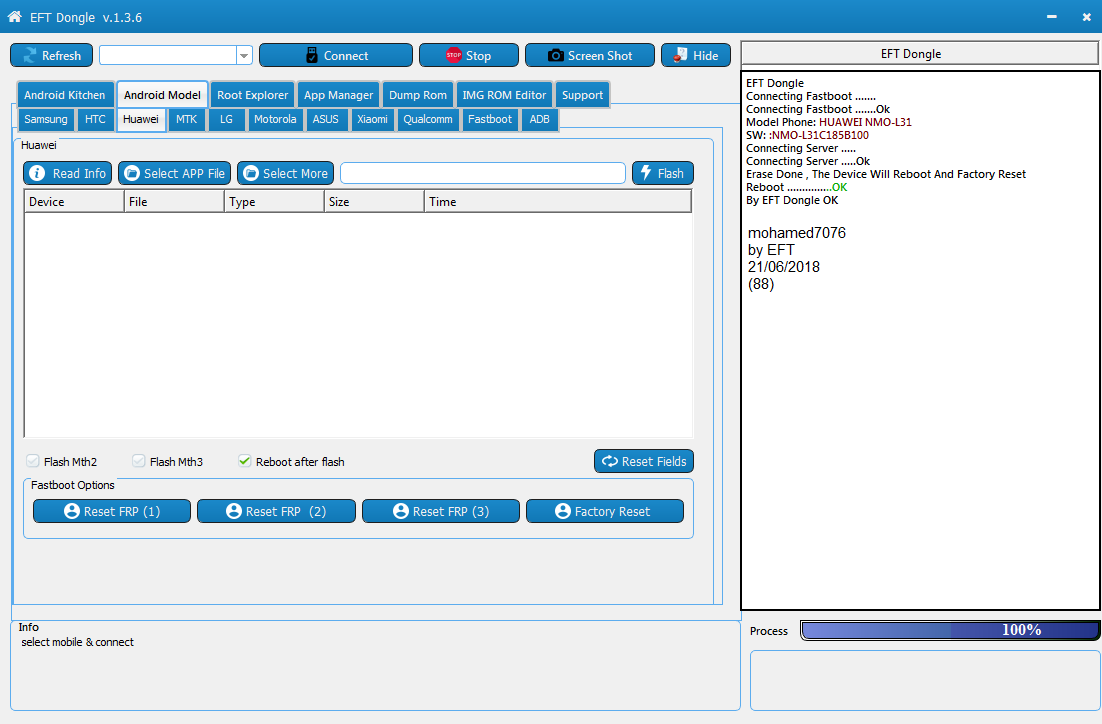This screenshot has width=1102, height=724.
Task: Open the Support tab
Action: point(583,95)
